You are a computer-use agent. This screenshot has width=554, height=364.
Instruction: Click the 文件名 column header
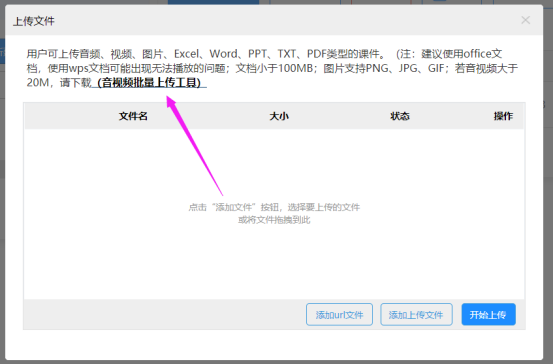(133, 116)
